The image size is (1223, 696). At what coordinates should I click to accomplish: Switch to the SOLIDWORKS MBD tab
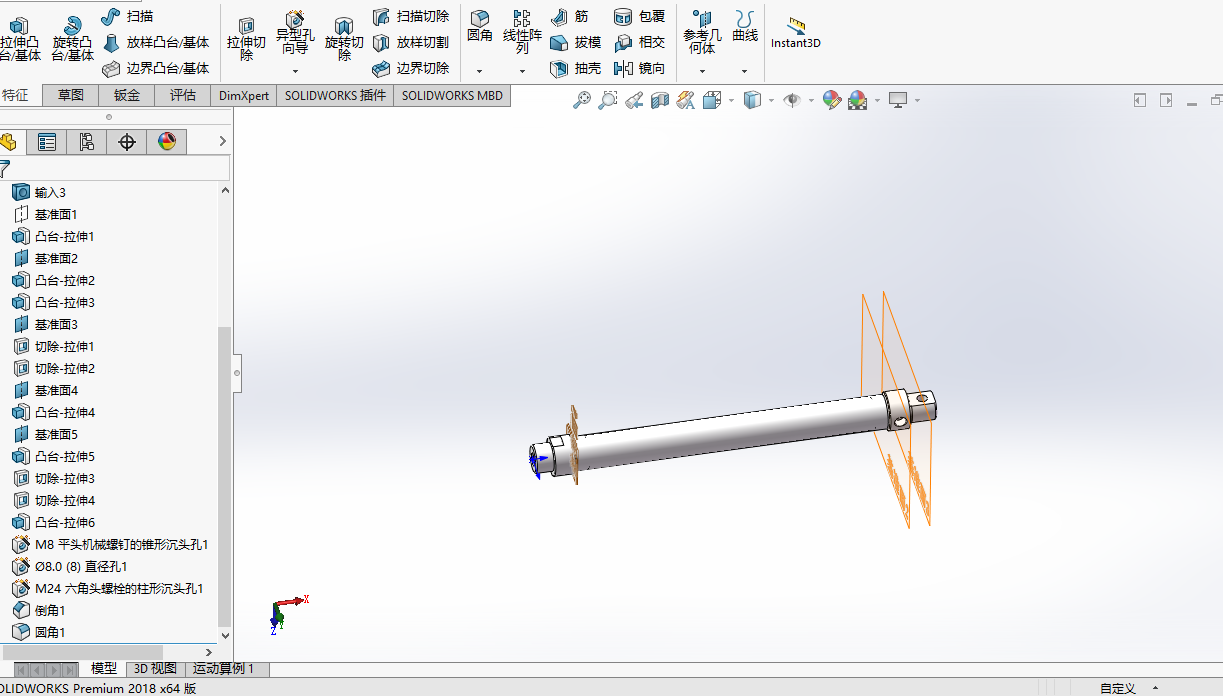point(453,95)
